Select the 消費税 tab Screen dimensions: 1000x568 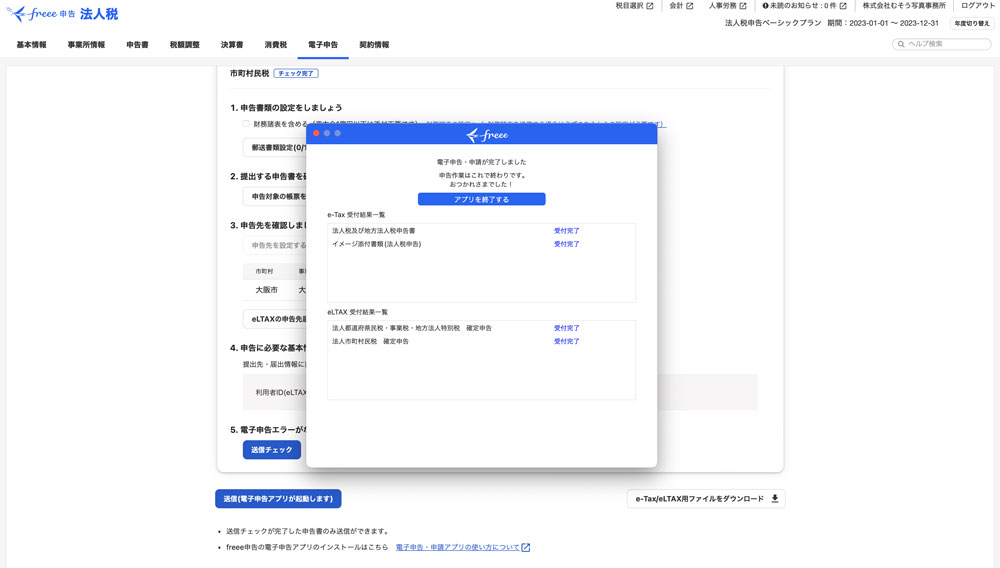coord(275,45)
